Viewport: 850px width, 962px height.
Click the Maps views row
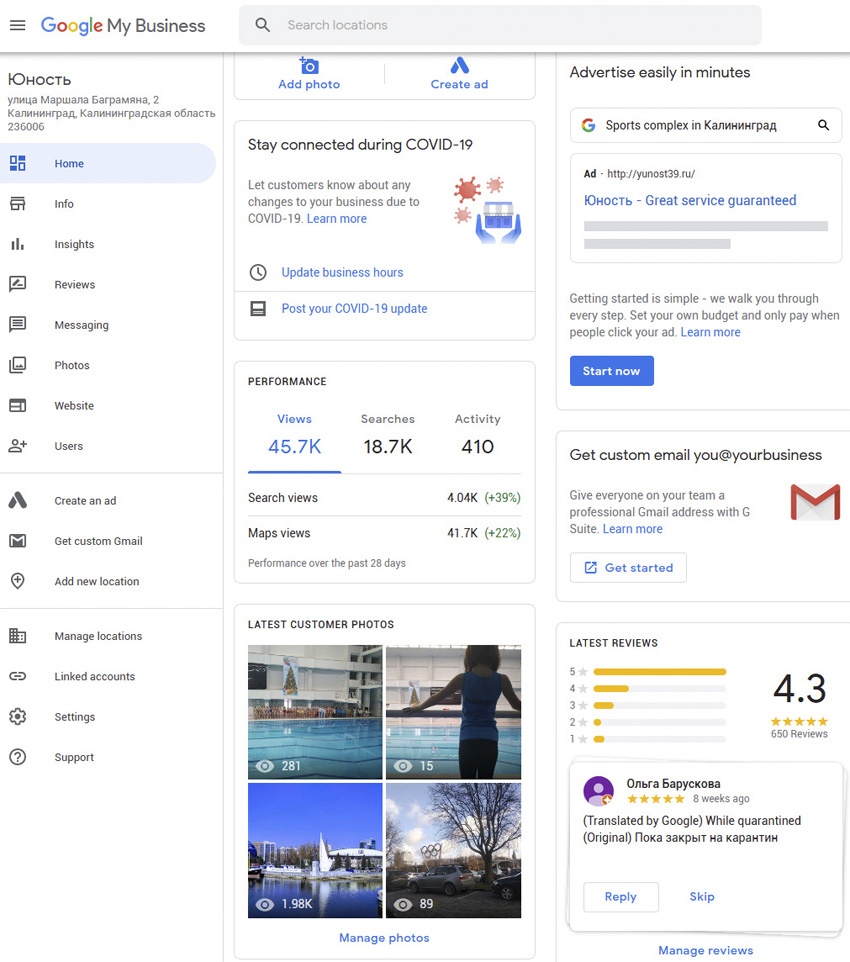[x=384, y=533]
